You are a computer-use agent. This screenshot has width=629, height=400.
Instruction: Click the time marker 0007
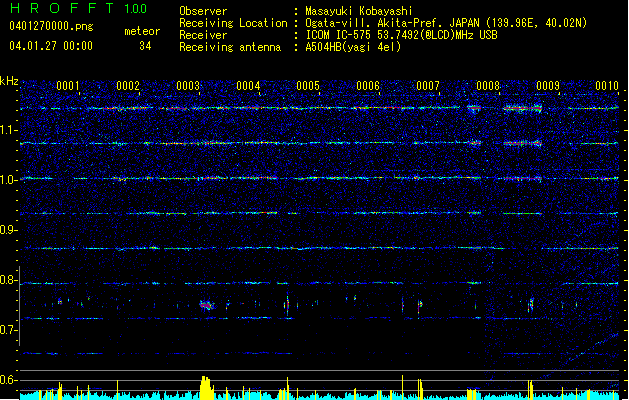pos(428,86)
